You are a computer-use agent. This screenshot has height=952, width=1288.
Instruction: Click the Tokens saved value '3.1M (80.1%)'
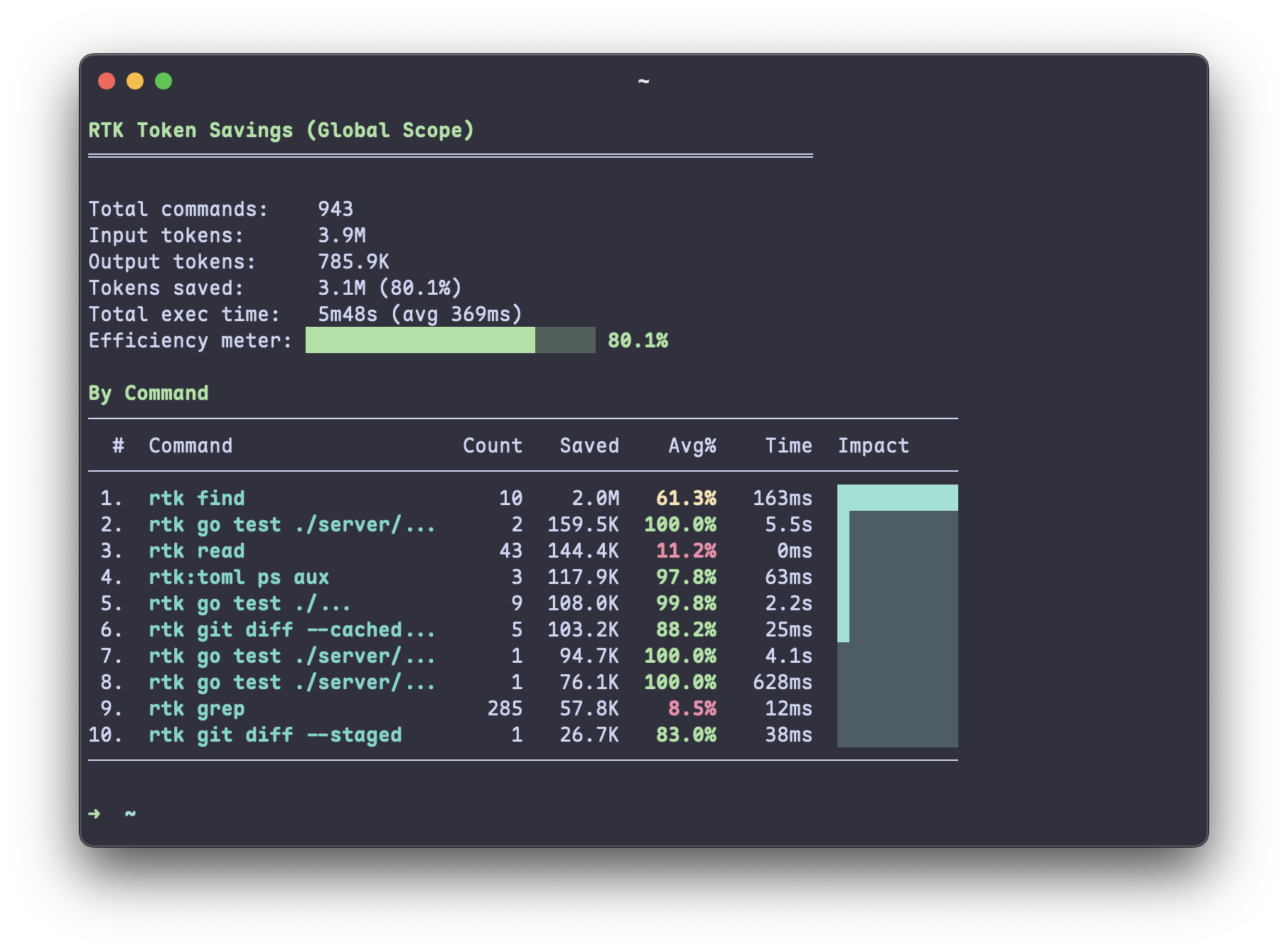click(390, 288)
